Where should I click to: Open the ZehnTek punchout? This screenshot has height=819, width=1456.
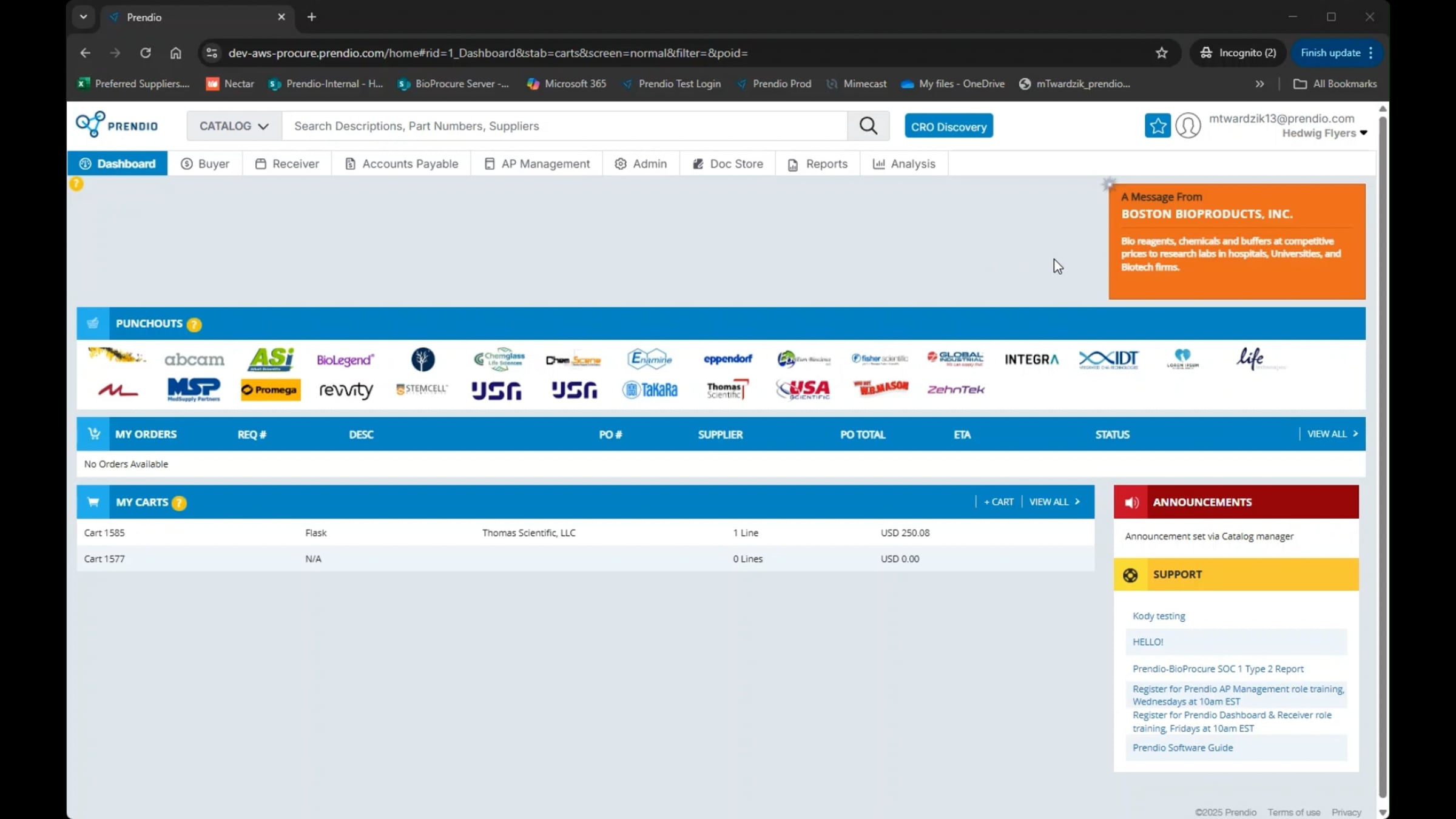pos(955,389)
